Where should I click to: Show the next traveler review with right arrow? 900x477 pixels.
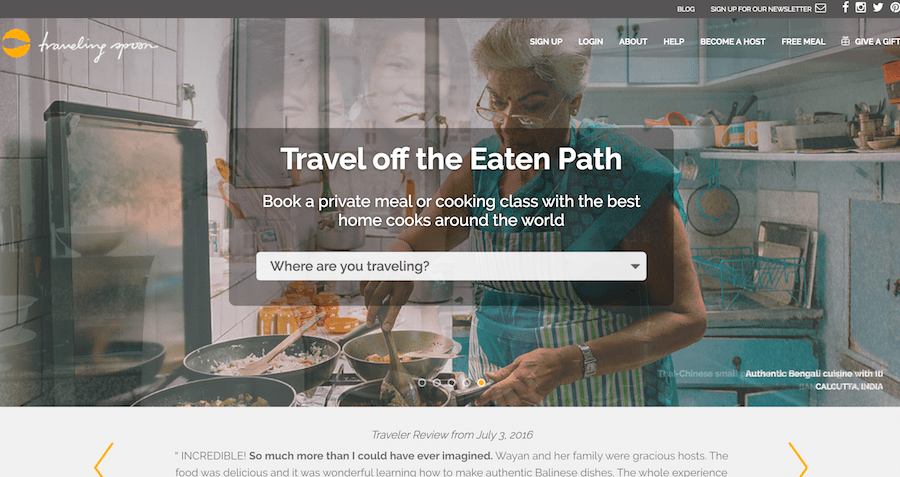798,459
